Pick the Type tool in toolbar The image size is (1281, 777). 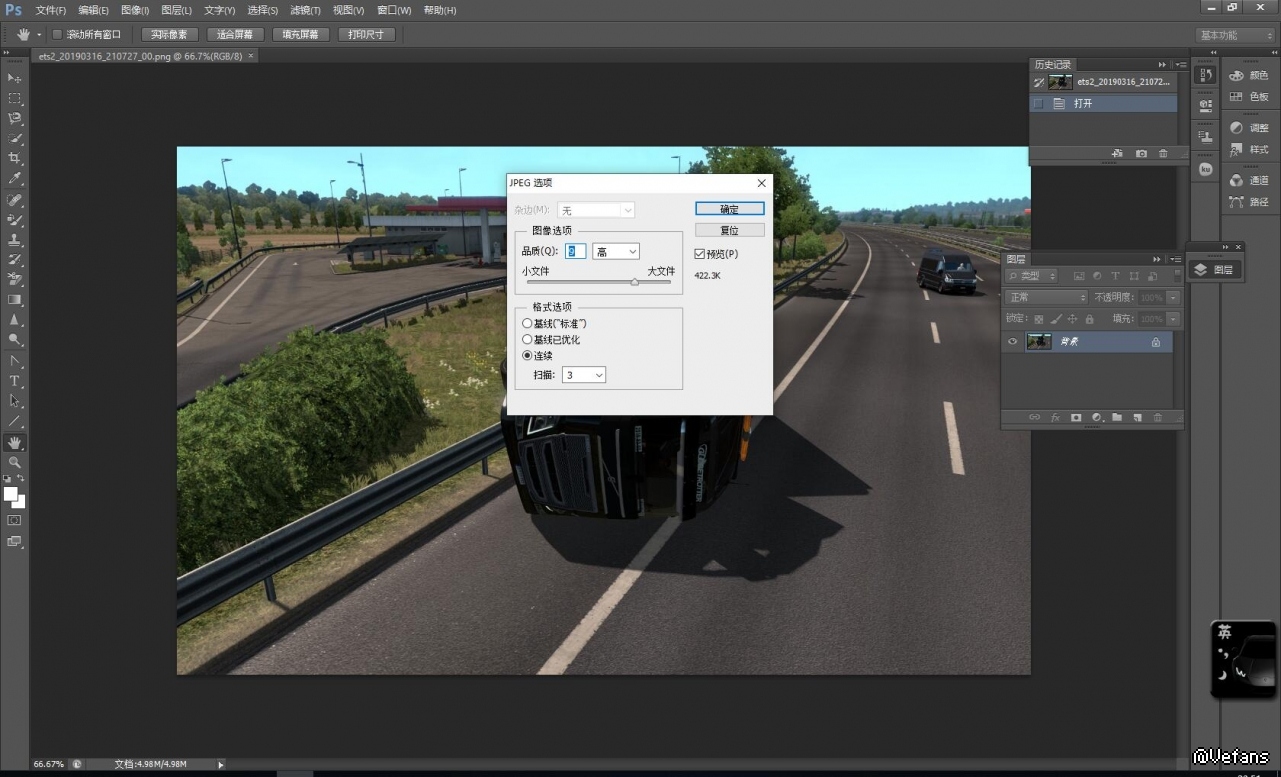(x=15, y=381)
